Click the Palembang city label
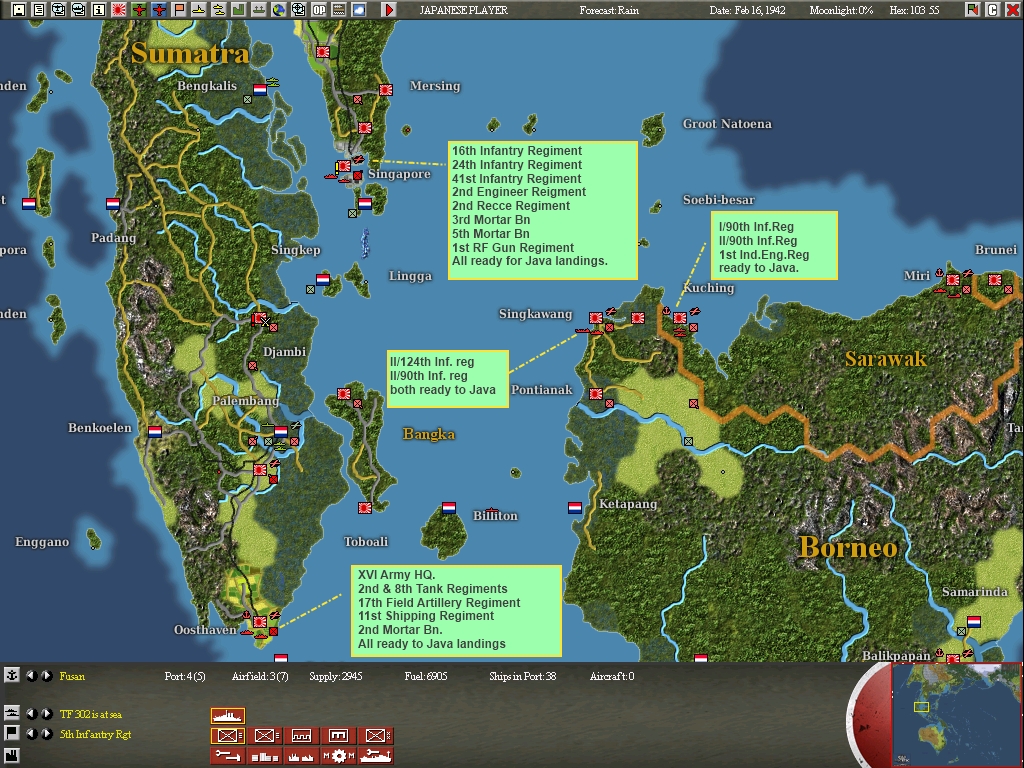The height and width of the screenshot is (768, 1024). coord(246,400)
